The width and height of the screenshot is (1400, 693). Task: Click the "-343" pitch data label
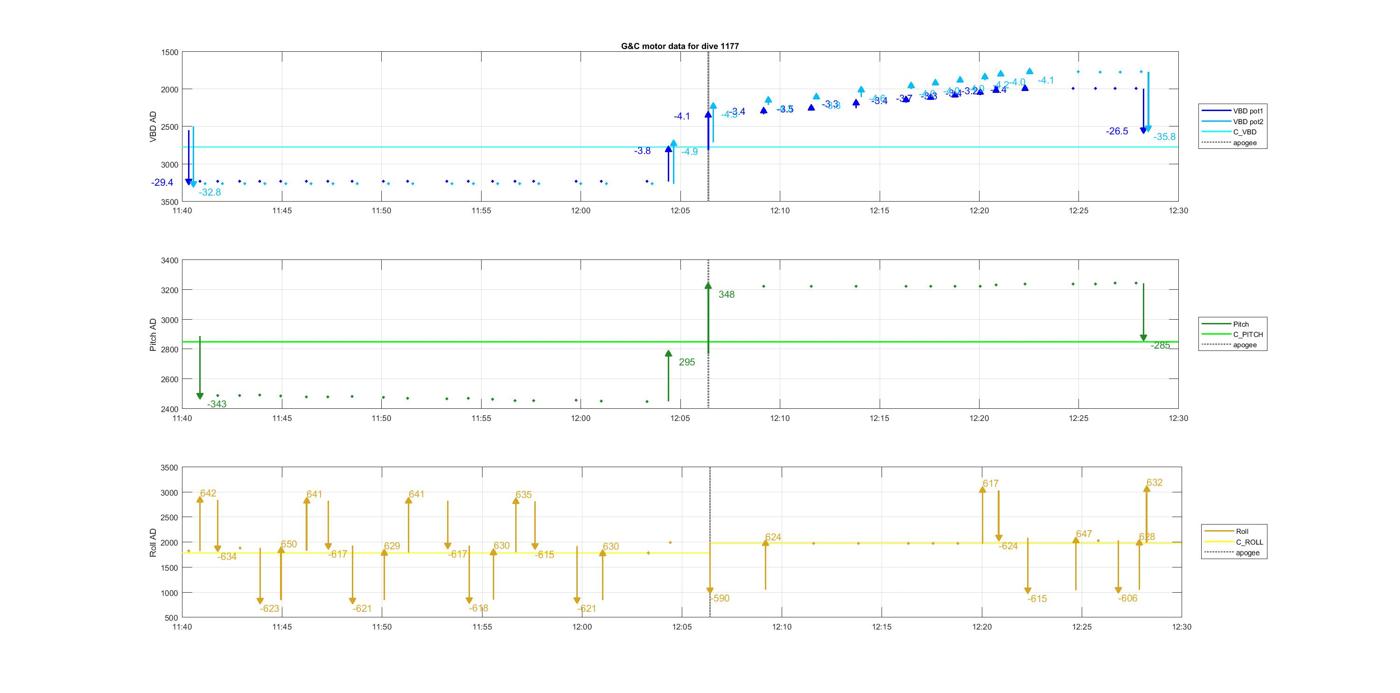tap(217, 404)
